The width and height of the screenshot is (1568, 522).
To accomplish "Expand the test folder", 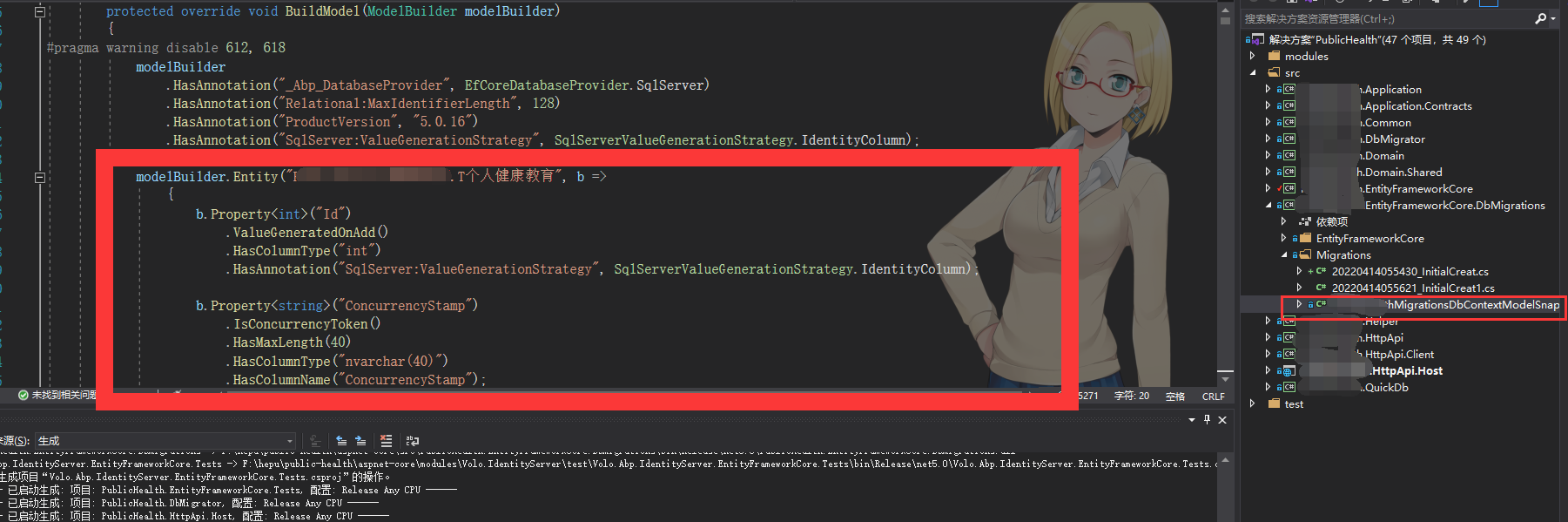I will point(1253,403).
